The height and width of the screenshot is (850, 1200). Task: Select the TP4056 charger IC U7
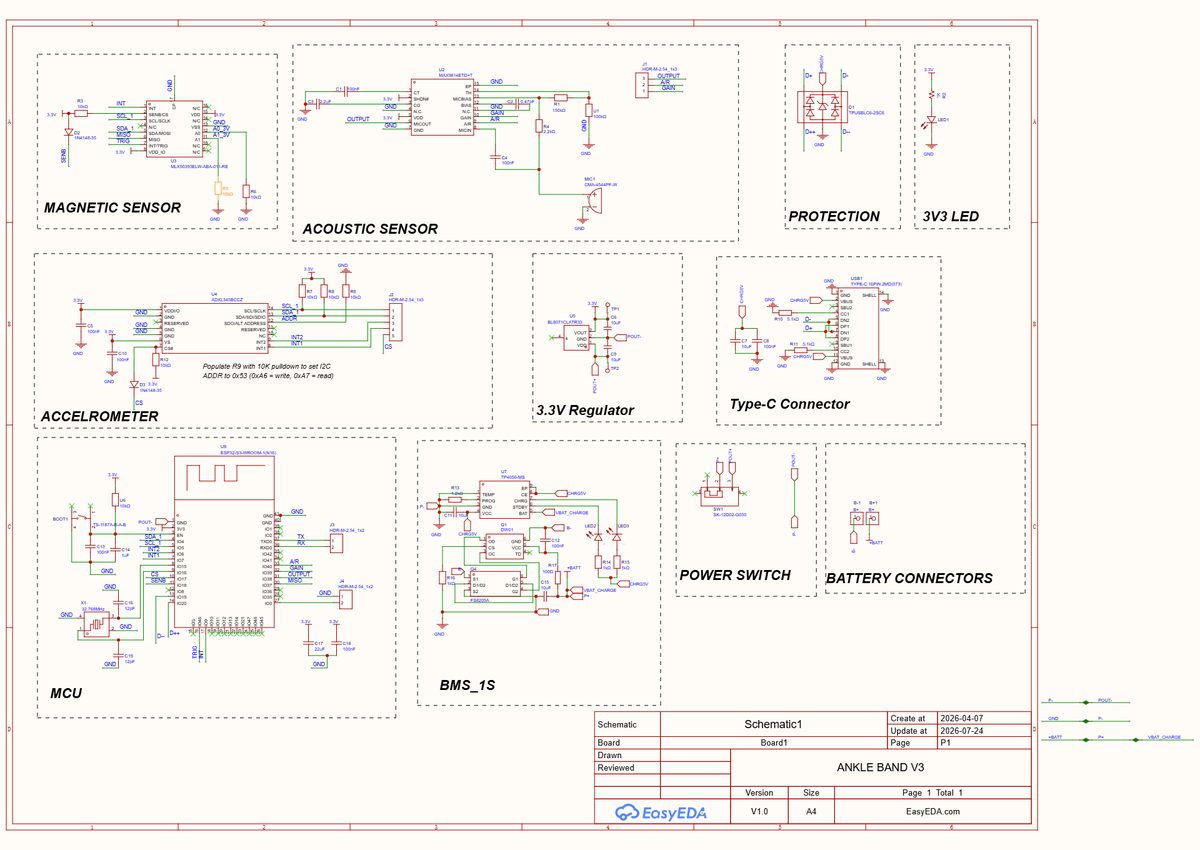[504, 499]
